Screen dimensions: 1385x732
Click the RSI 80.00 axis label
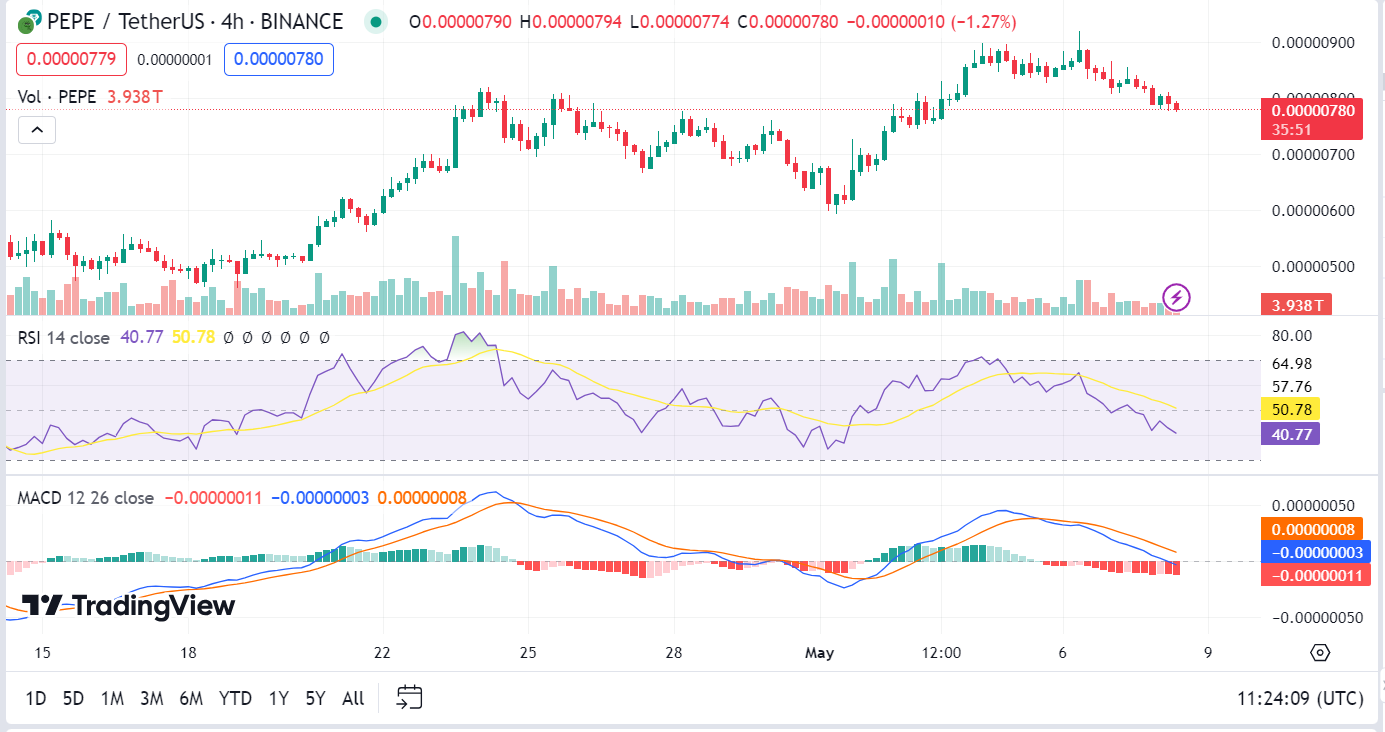click(1291, 337)
